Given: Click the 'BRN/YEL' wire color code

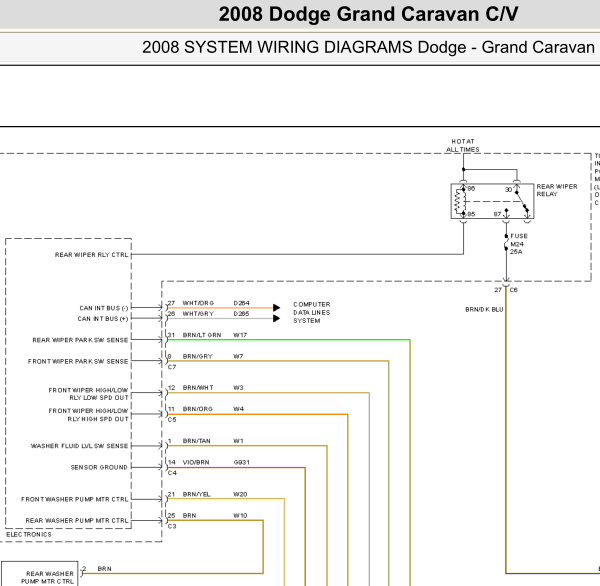Looking at the screenshot, I should [196, 494].
